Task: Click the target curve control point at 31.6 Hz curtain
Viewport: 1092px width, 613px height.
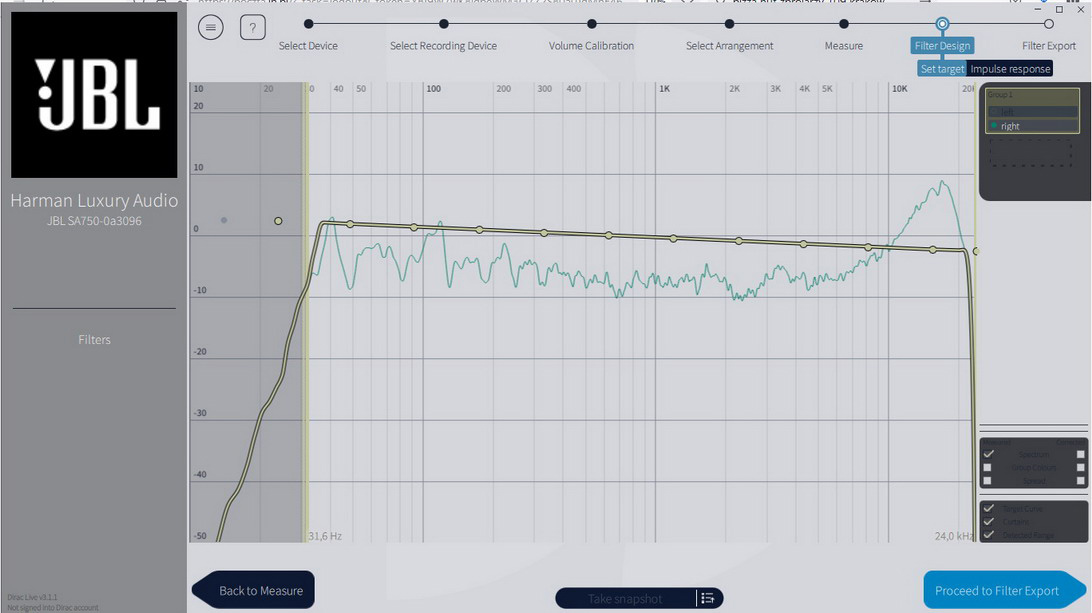Action: (278, 221)
